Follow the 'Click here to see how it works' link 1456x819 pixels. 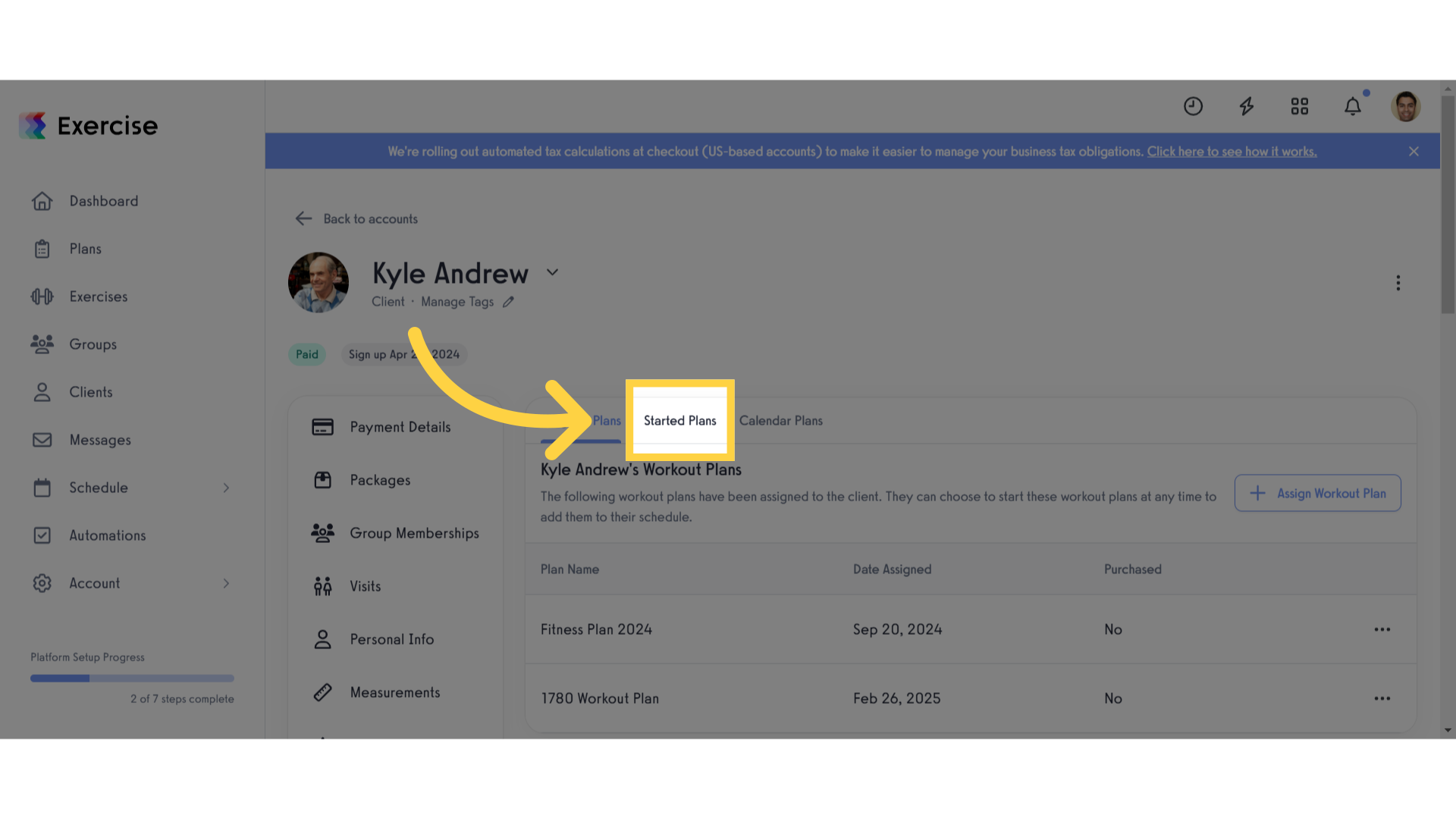(1232, 152)
